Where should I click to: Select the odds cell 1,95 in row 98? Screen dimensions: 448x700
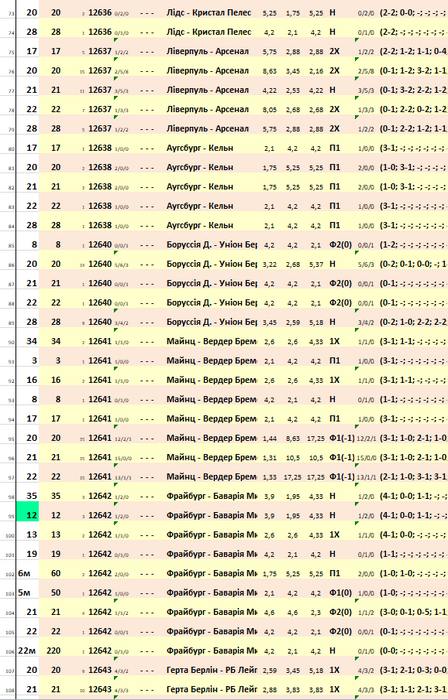[x=293, y=496]
